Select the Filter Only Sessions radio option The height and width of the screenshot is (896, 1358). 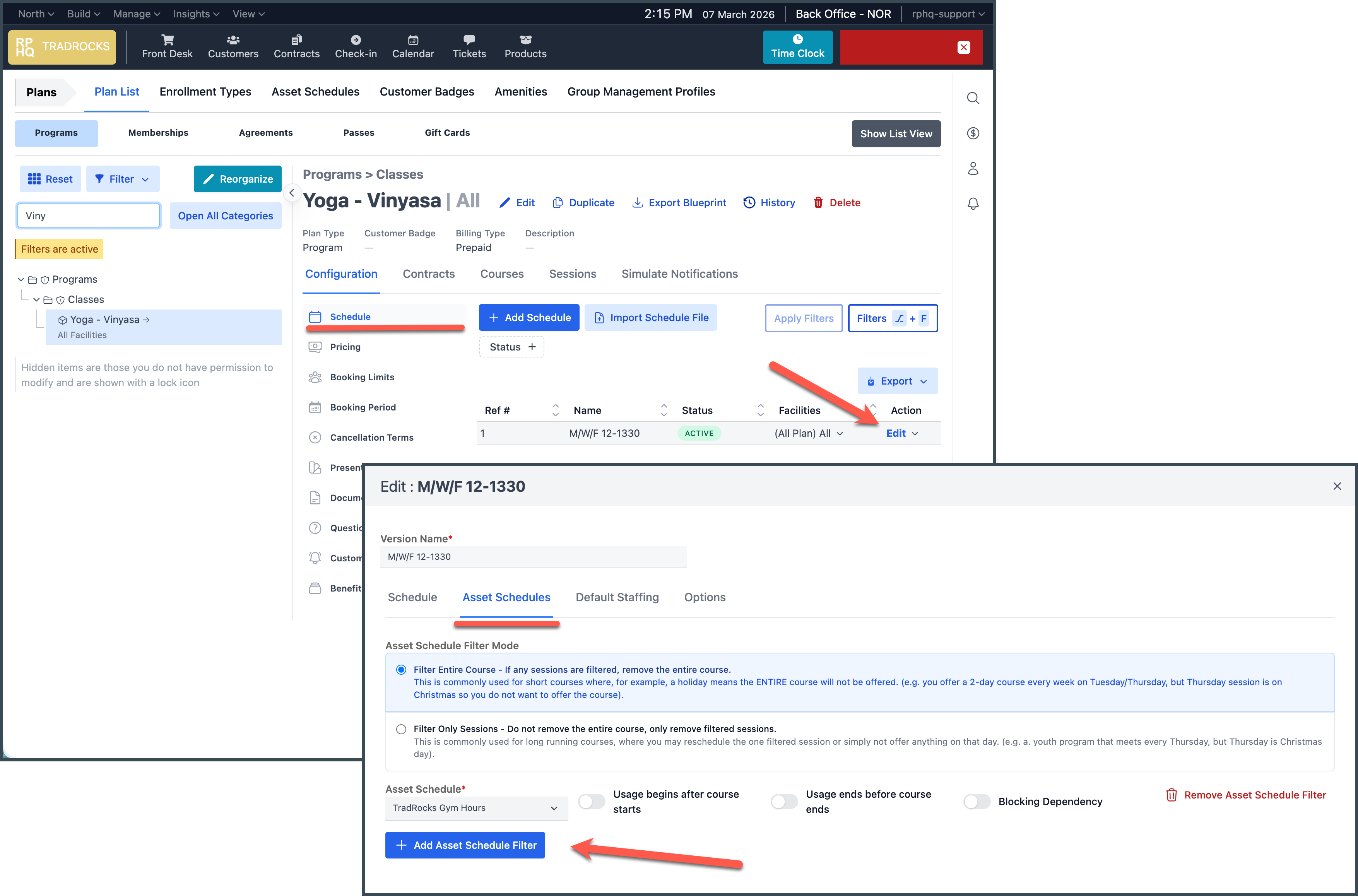point(401,729)
